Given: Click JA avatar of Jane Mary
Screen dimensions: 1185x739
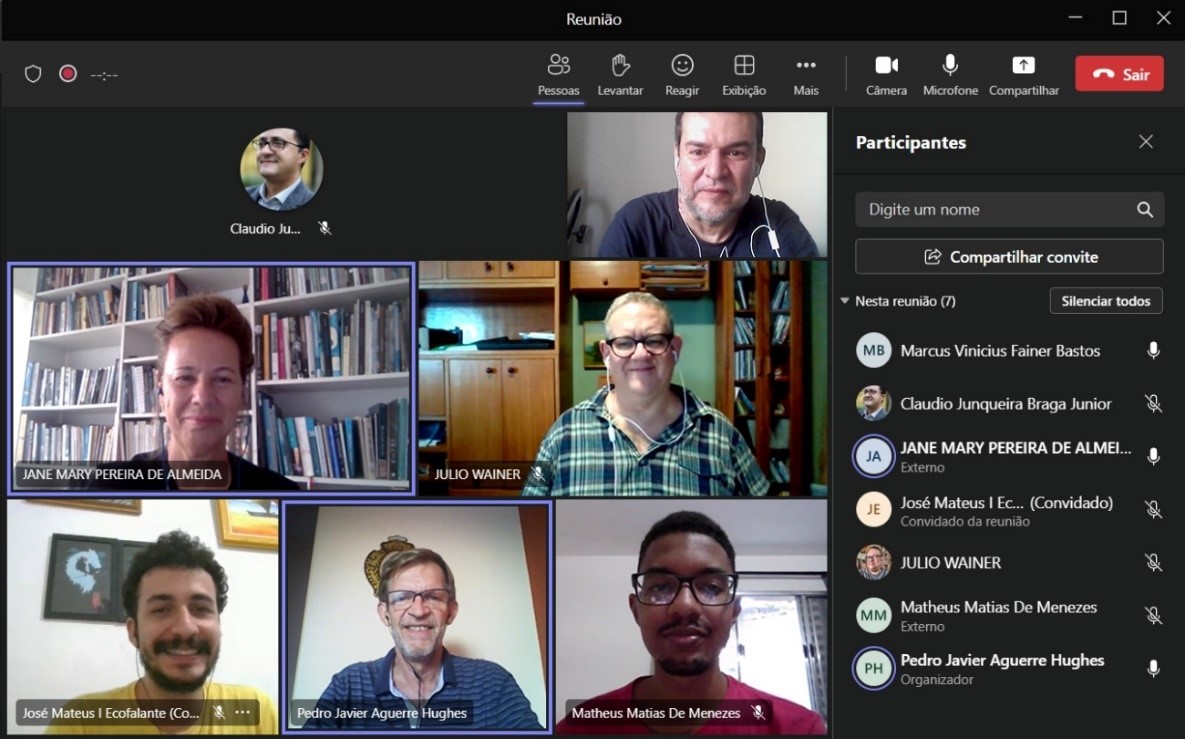Looking at the screenshot, I should point(873,456).
